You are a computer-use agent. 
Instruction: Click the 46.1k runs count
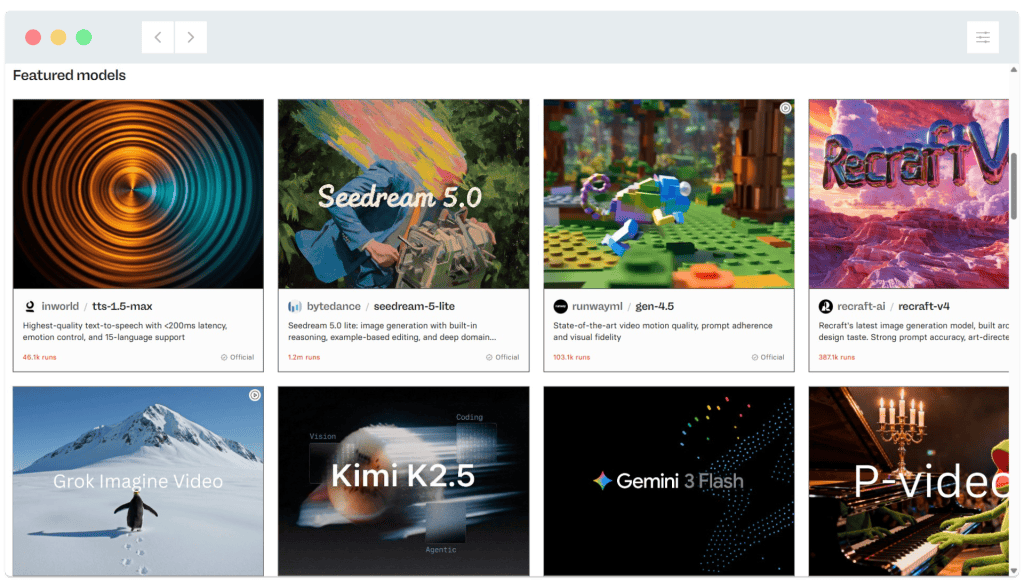coord(40,357)
